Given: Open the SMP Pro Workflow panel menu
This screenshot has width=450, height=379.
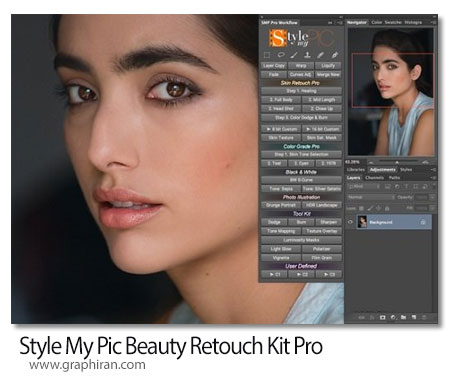Looking at the screenshot, I should coord(339,23).
